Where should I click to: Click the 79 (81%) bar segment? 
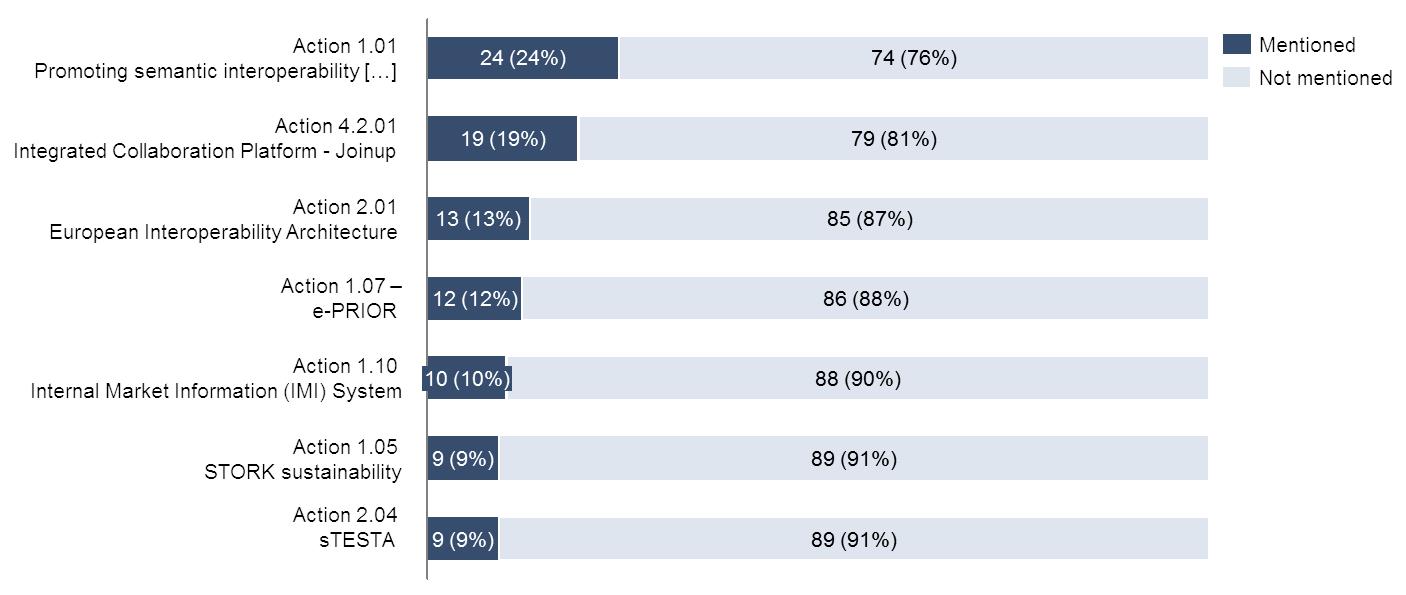click(x=893, y=139)
